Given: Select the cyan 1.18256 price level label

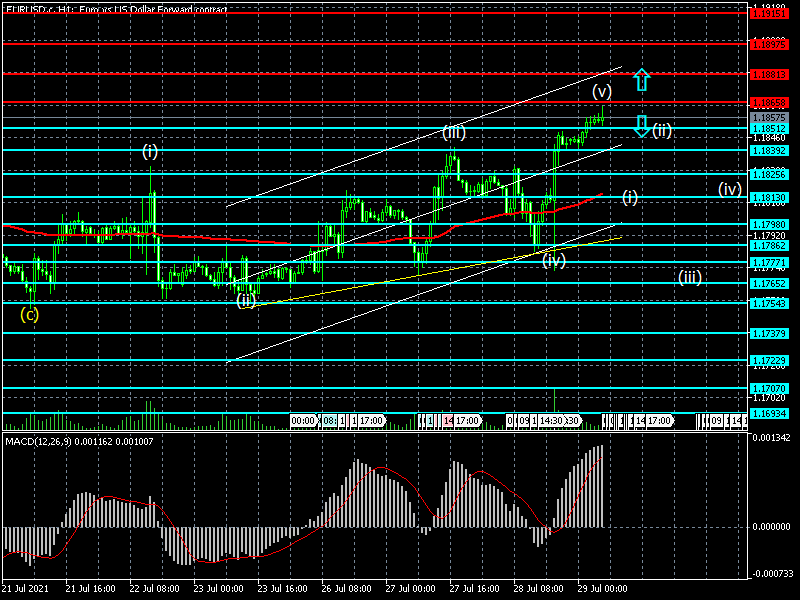Looking at the screenshot, I should pos(769,174).
